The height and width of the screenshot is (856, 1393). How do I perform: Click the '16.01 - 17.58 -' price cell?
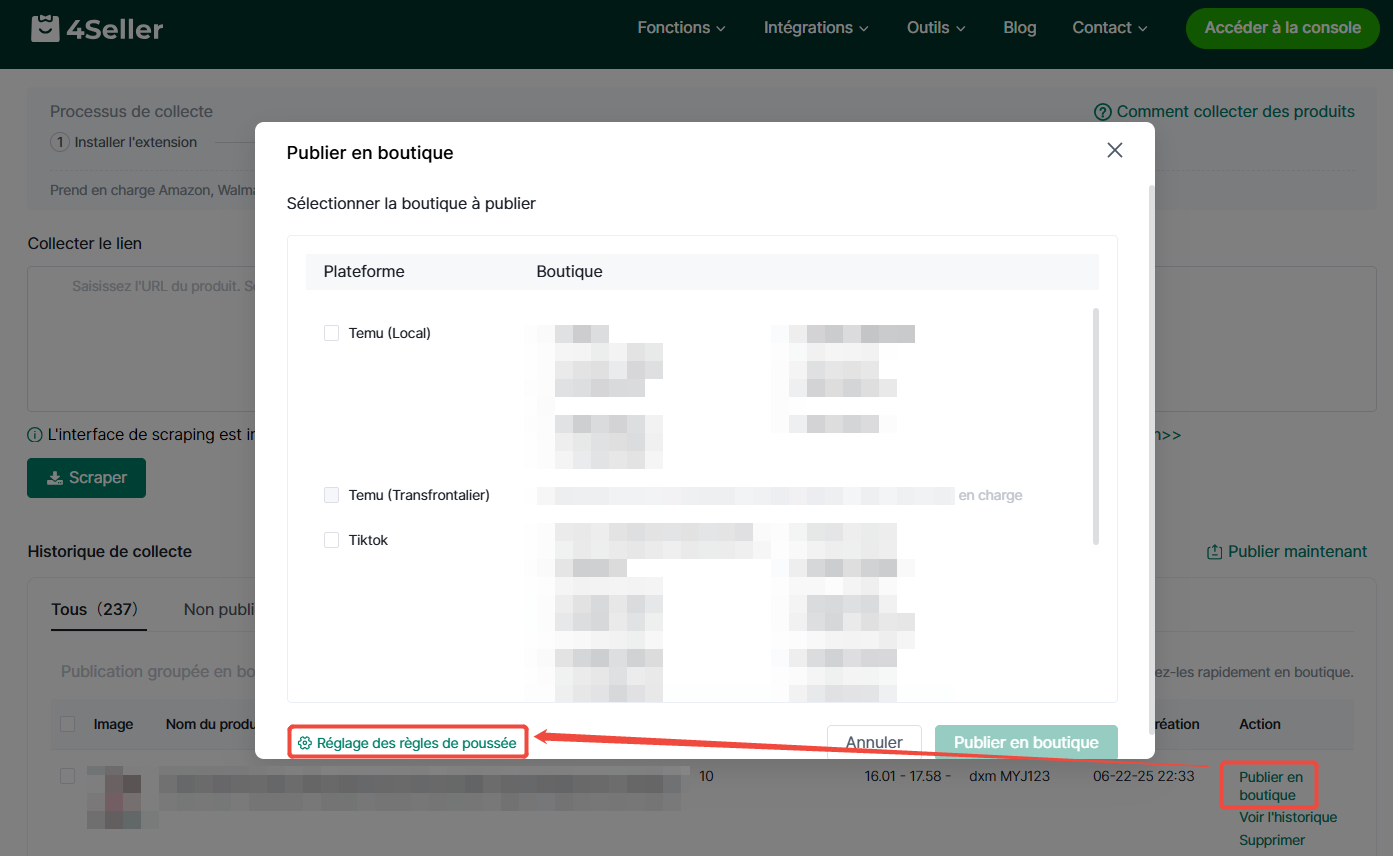point(908,776)
